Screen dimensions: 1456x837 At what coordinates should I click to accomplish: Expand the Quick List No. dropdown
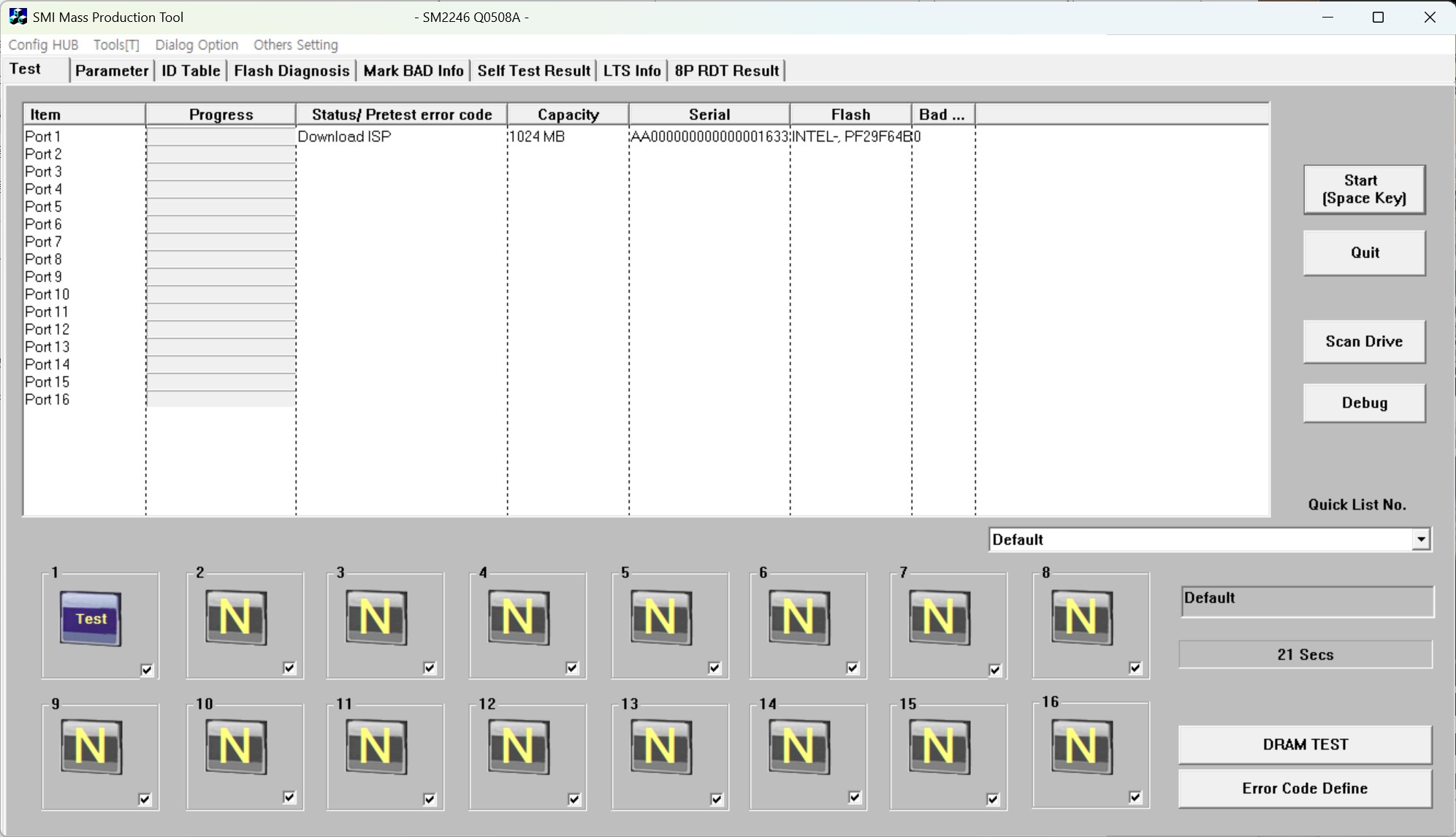(x=1420, y=540)
